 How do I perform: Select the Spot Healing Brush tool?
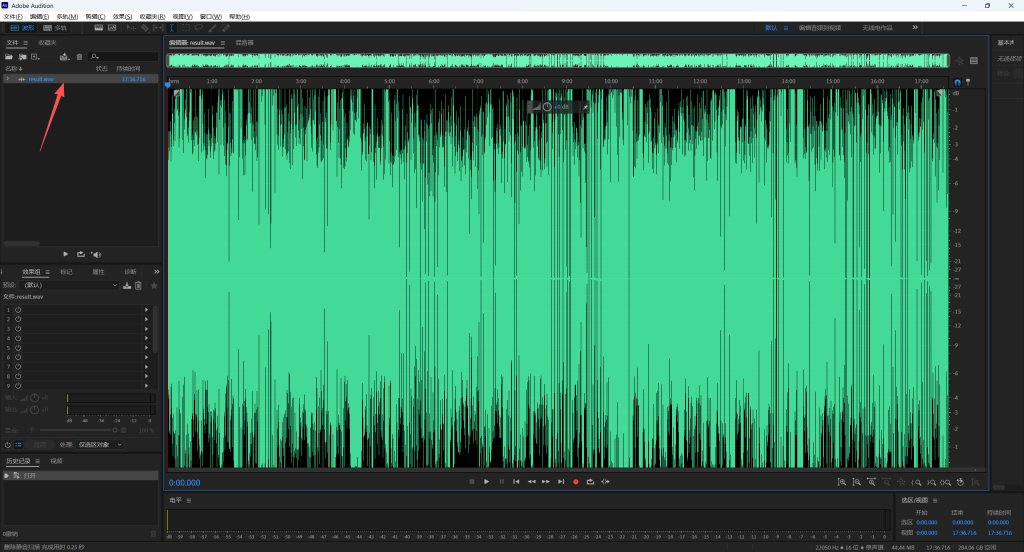tap(226, 28)
